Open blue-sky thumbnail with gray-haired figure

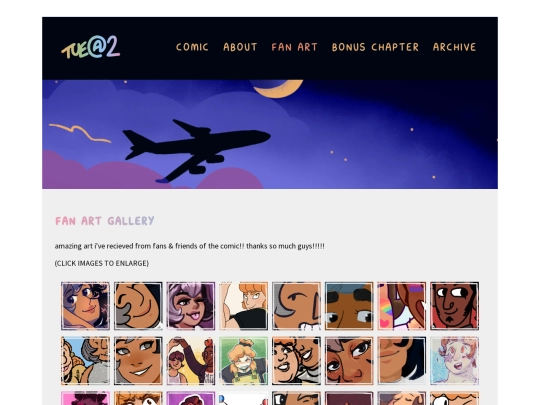point(85,361)
